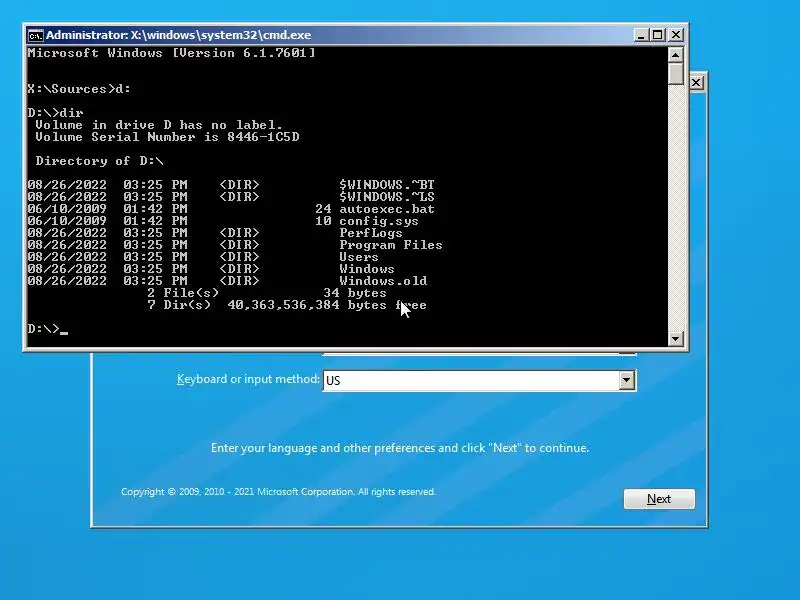Click the autoexec.bat file name

(387, 209)
